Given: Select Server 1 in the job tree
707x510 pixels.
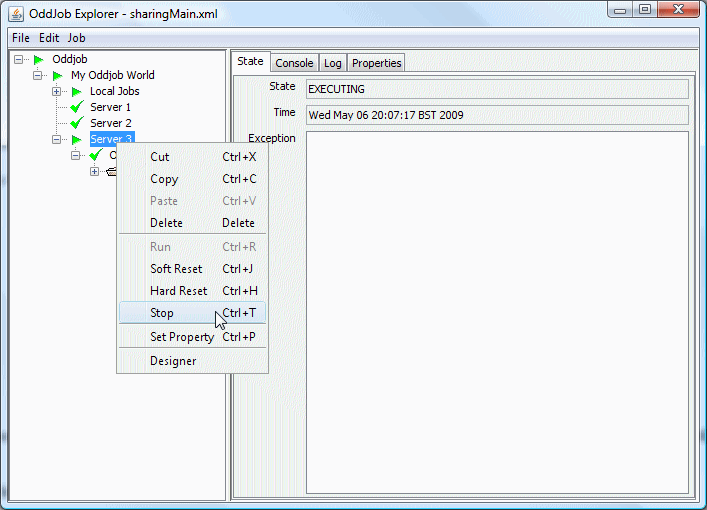Looking at the screenshot, I should point(110,107).
